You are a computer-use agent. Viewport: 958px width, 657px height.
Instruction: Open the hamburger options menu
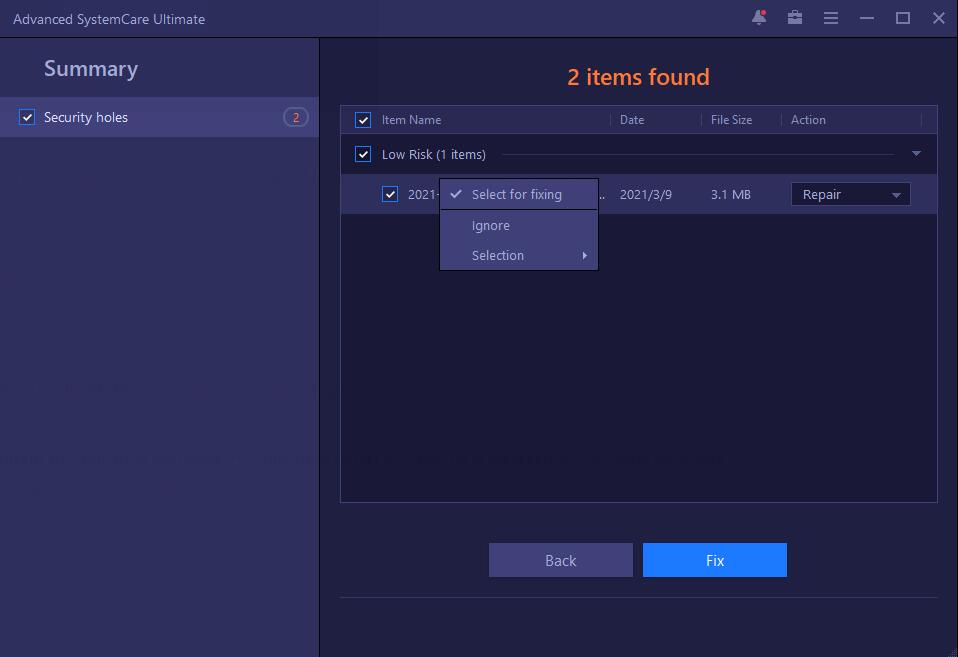click(830, 18)
